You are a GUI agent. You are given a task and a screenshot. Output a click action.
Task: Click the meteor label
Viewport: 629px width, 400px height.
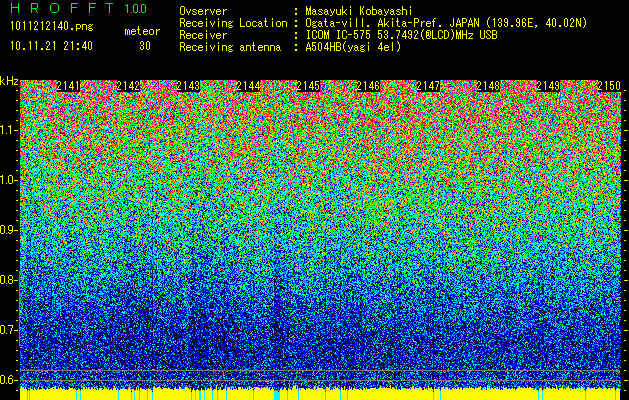tap(142, 31)
